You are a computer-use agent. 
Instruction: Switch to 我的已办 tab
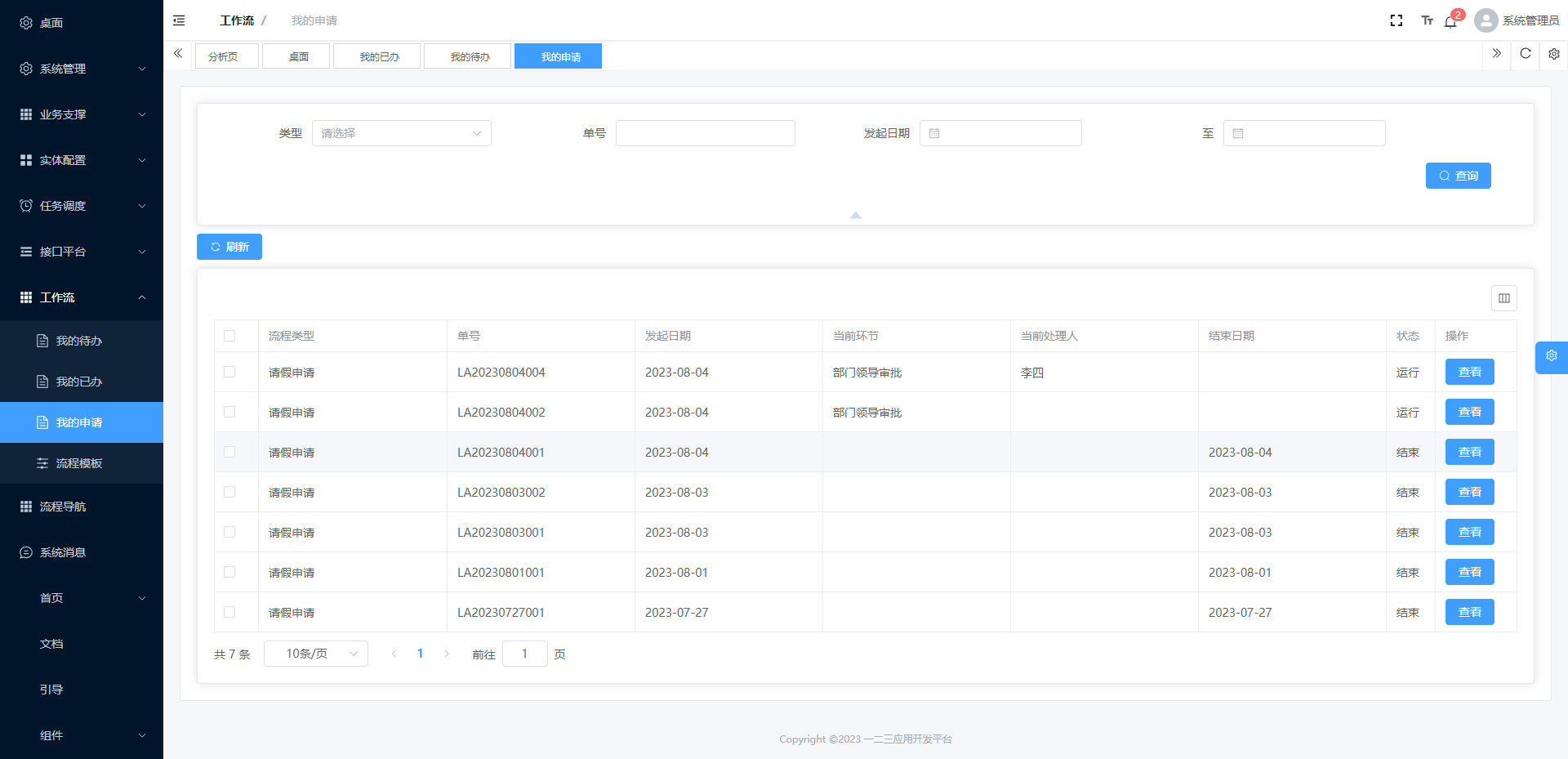[x=377, y=56]
